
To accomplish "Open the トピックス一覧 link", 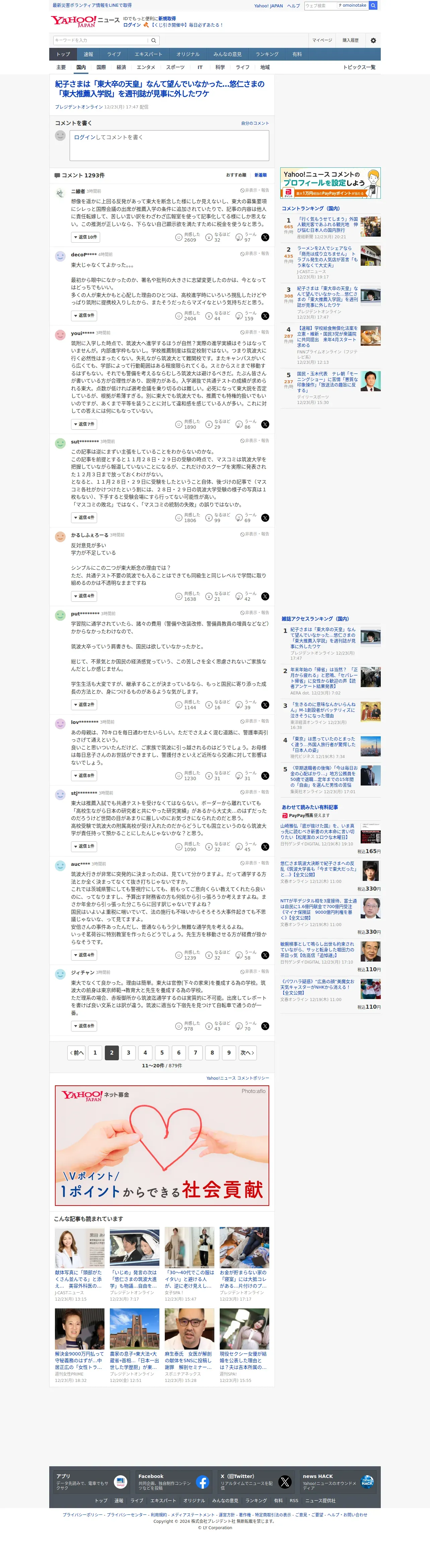I will tap(359, 68).
